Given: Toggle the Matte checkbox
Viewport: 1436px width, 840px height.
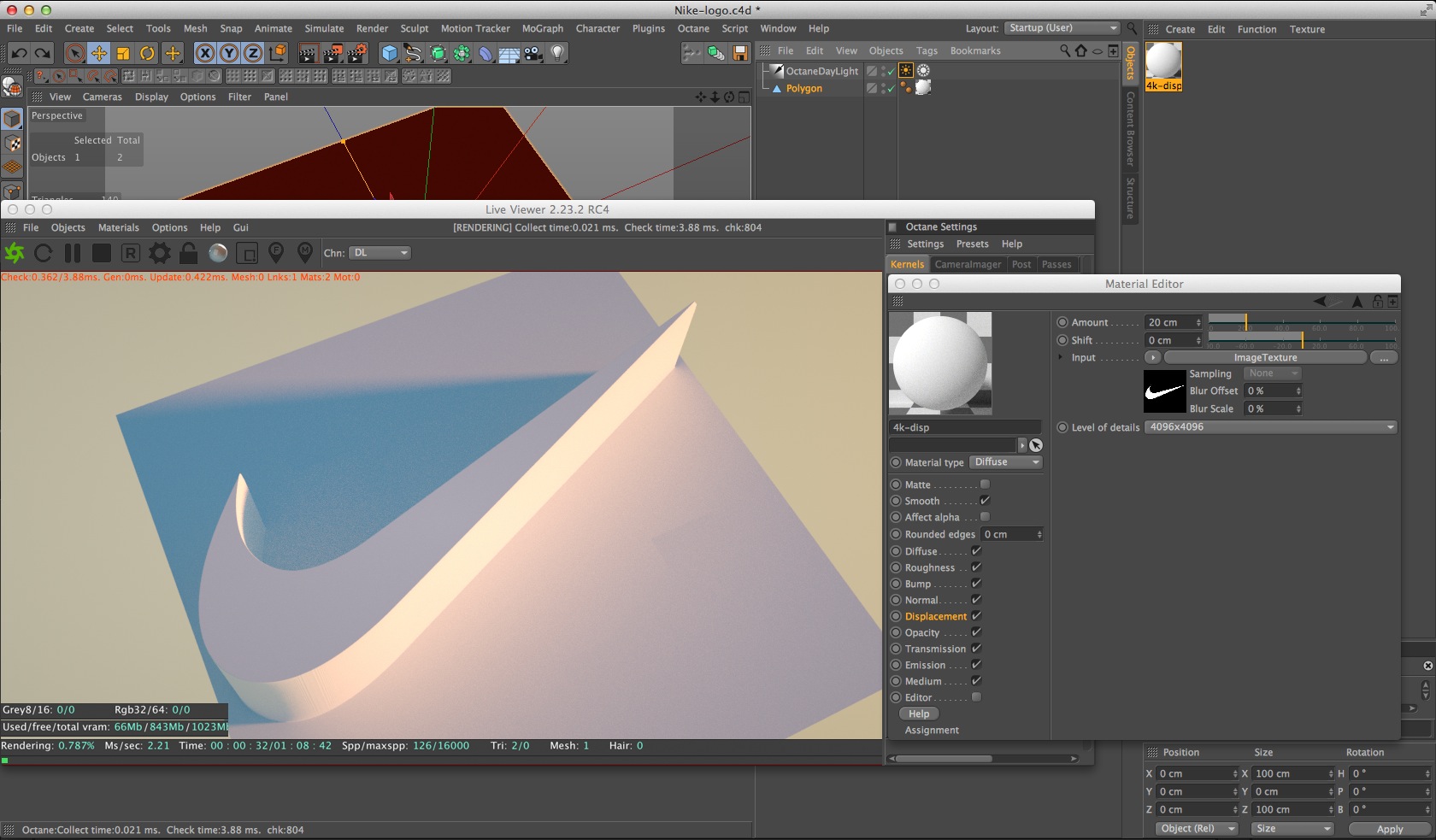Looking at the screenshot, I should click(985, 485).
